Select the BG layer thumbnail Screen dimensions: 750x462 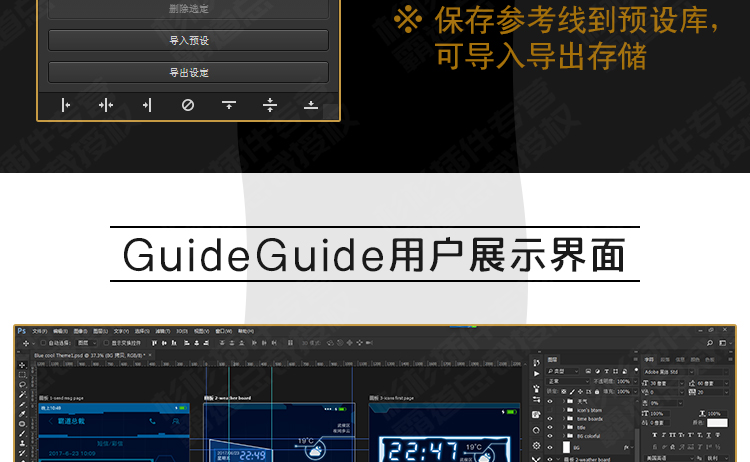566,447
